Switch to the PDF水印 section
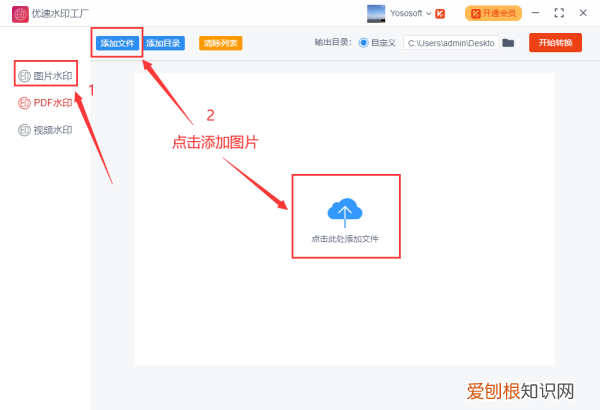This screenshot has width=600, height=410. [46, 103]
